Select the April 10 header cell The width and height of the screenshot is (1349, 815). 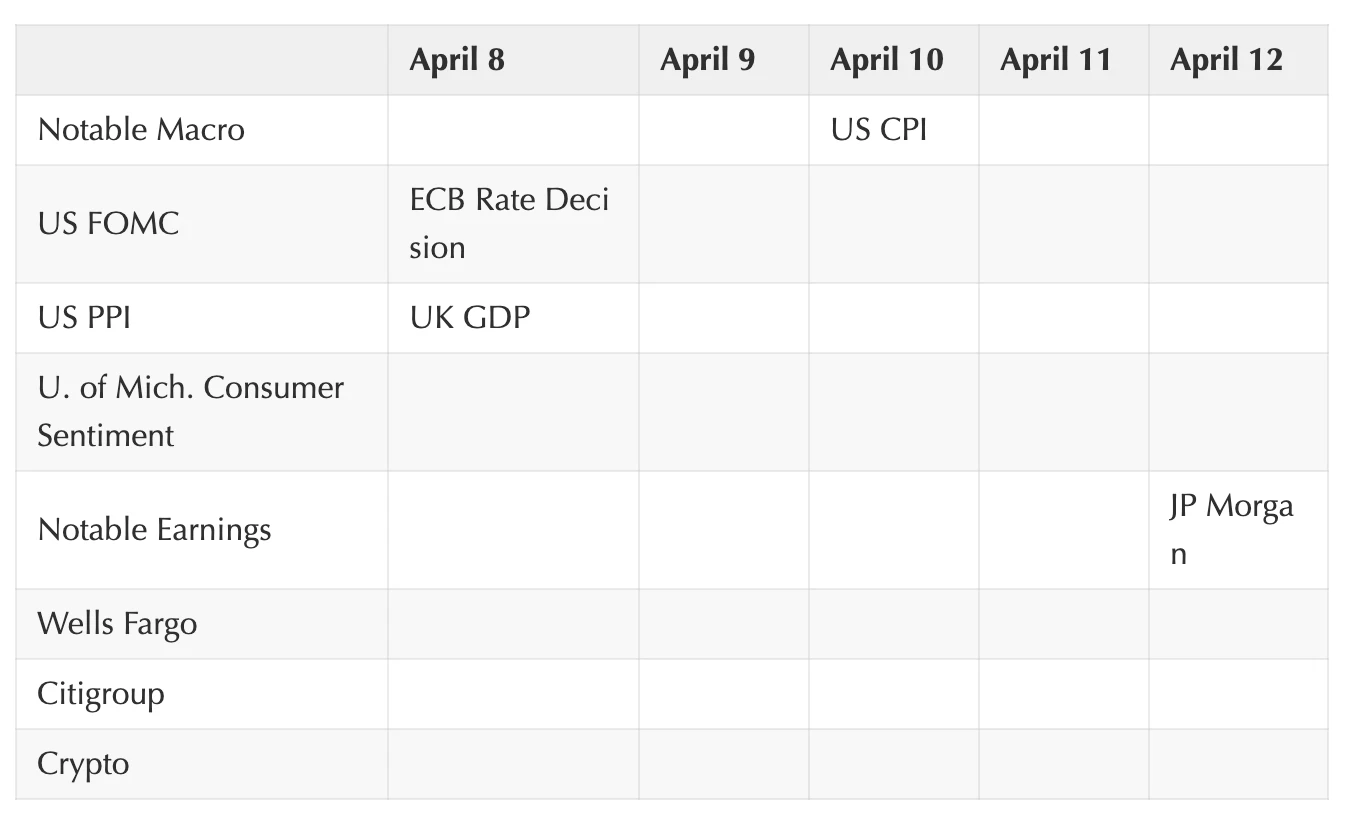[886, 60]
